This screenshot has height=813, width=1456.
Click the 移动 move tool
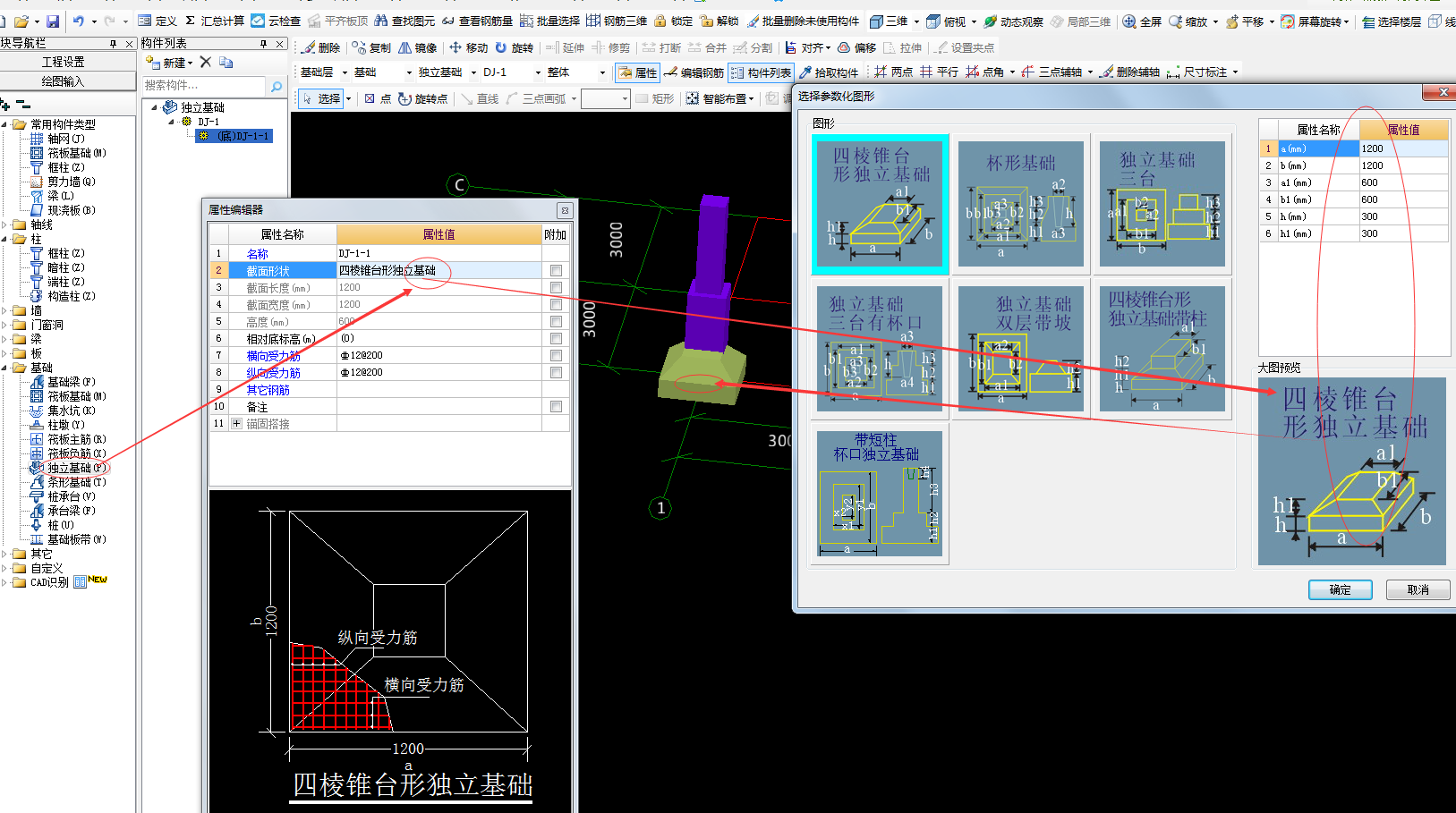[468, 47]
